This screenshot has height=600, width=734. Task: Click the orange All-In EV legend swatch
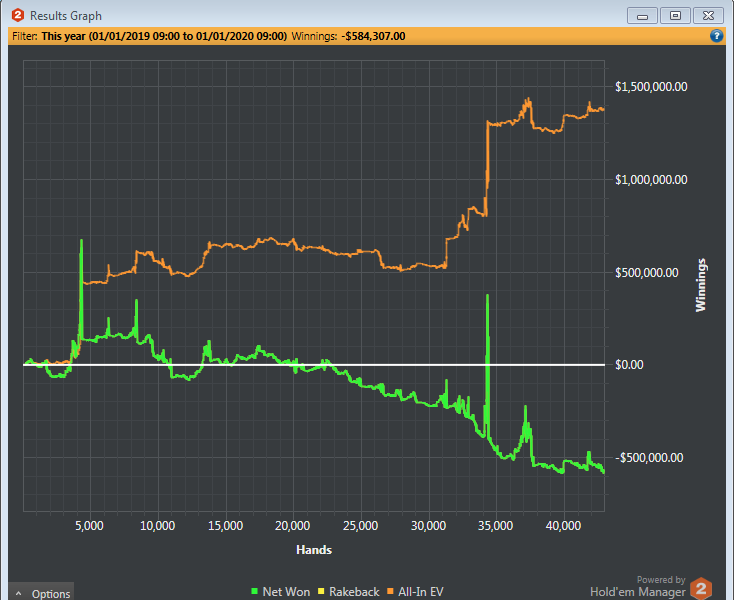click(390, 591)
